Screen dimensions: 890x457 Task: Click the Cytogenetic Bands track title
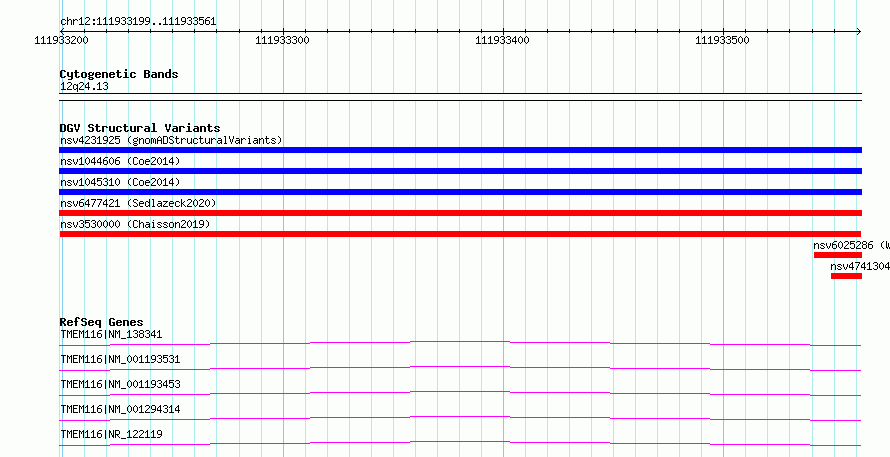[x=119, y=74]
